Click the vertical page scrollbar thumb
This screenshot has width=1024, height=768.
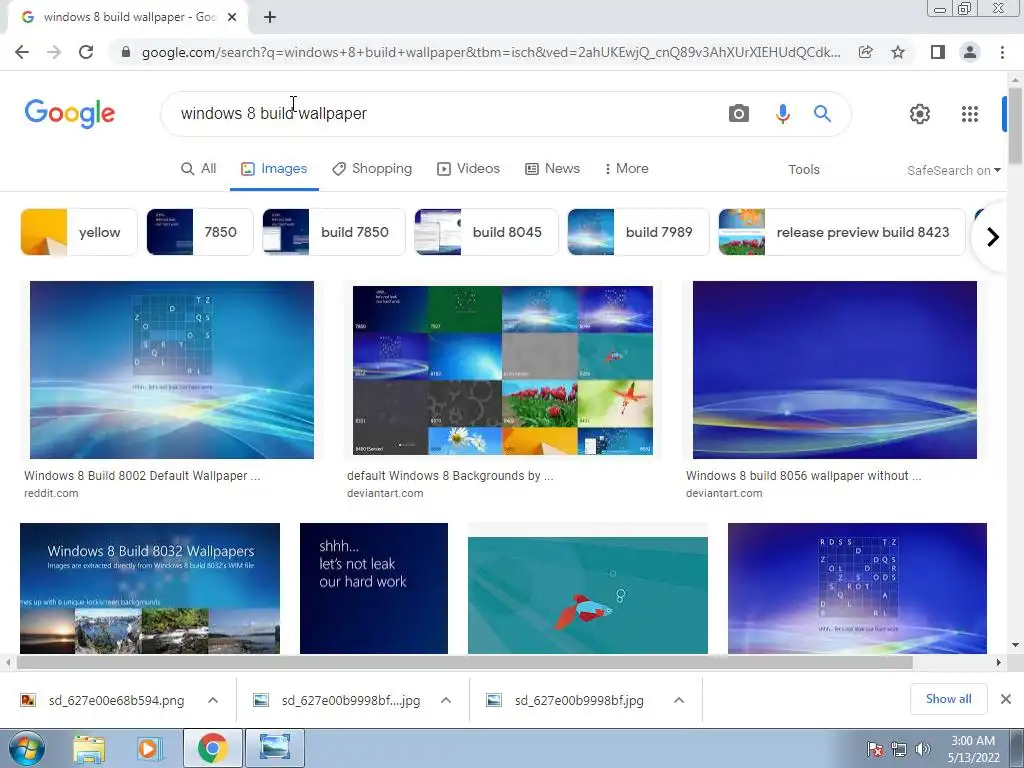click(1015, 125)
